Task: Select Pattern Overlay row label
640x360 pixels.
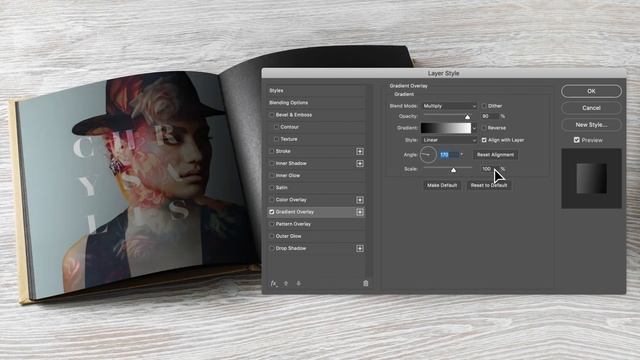Action: click(293, 224)
